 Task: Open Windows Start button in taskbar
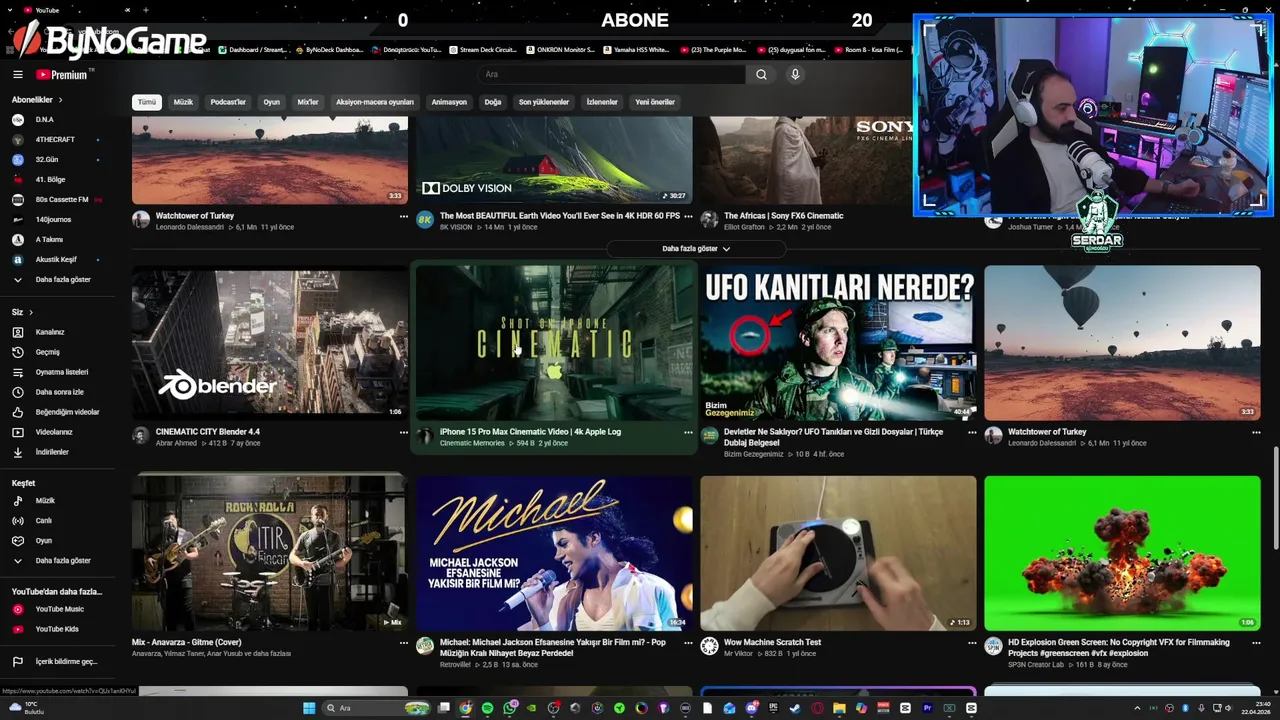coord(309,708)
